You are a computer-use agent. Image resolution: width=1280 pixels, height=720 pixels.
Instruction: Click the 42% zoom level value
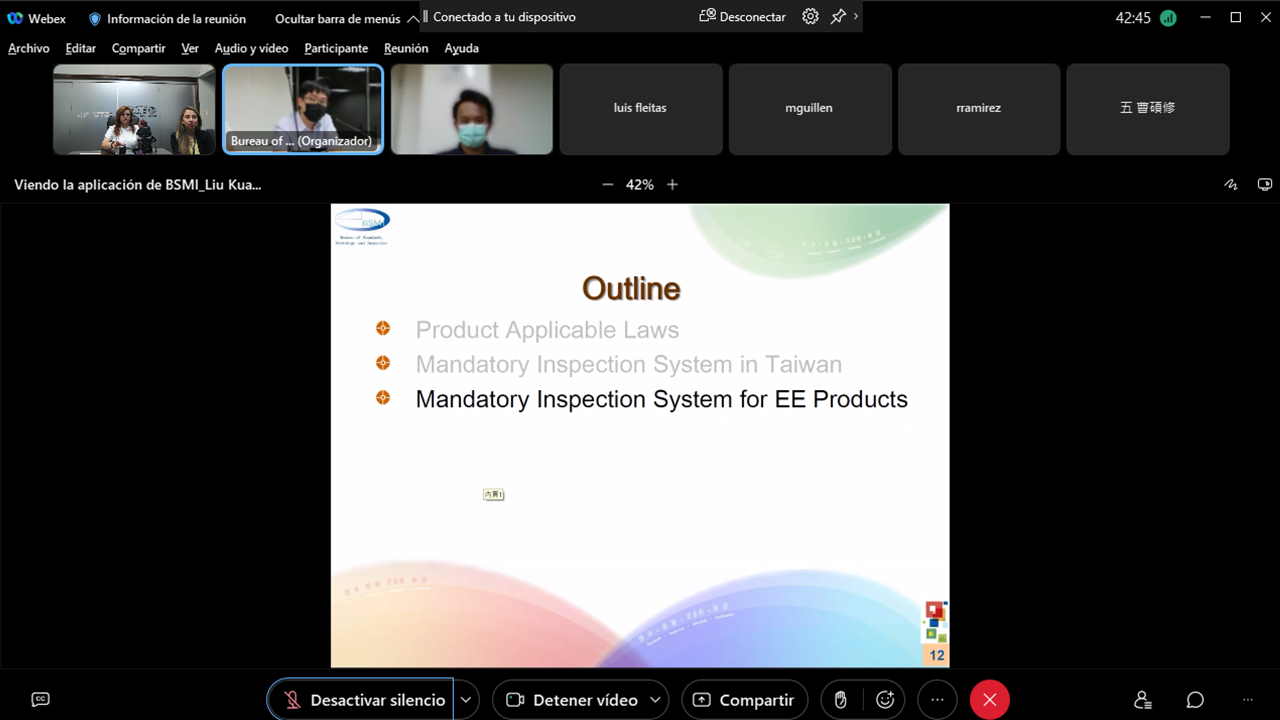click(640, 185)
